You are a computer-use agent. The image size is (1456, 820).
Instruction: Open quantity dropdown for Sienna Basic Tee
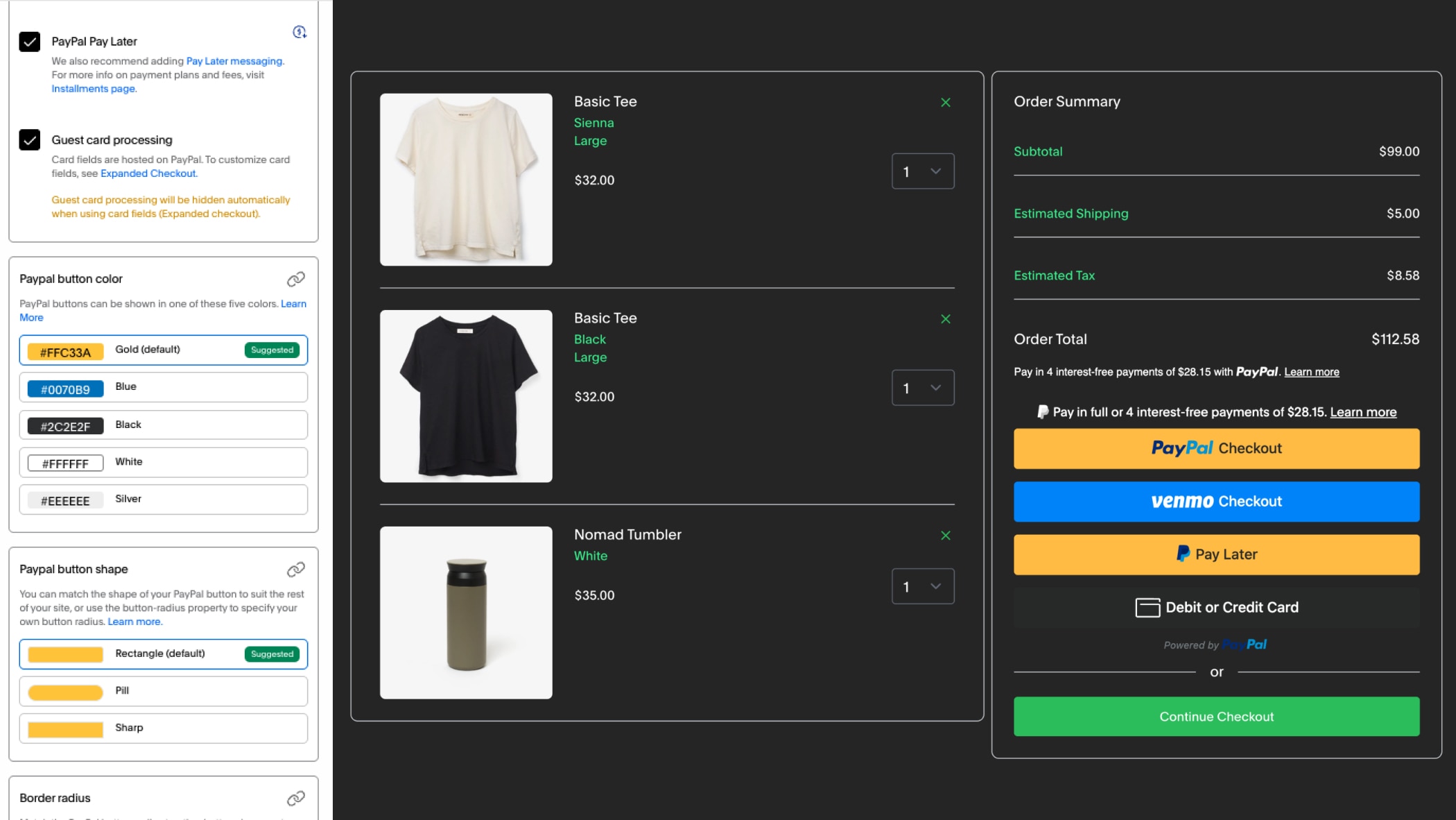tap(922, 171)
